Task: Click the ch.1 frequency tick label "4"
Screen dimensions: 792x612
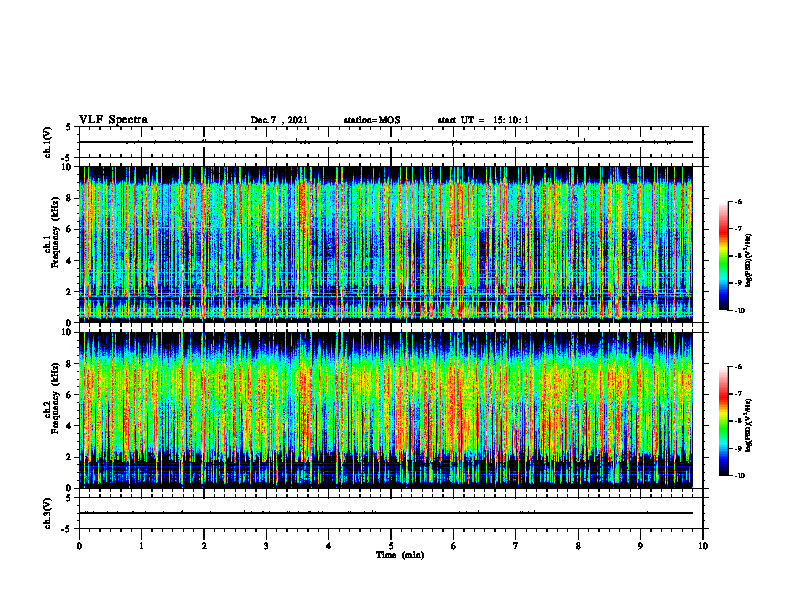Action: tap(69, 261)
